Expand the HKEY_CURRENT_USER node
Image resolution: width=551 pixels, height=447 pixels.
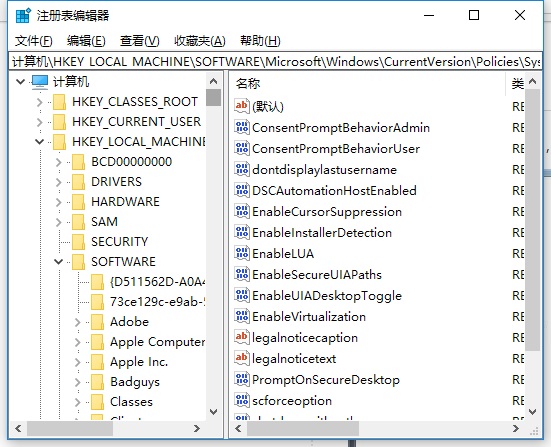39,122
